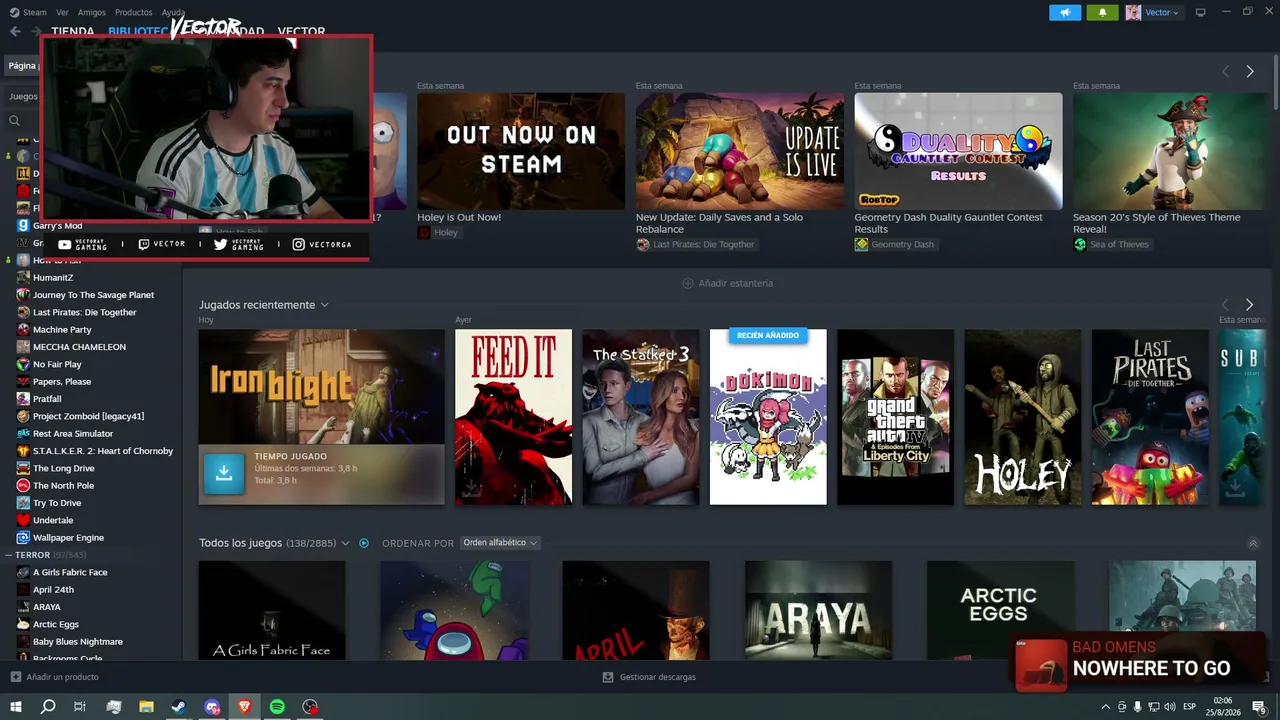Image resolution: width=1280 pixels, height=720 pixels.
Task: Select S.T.A.L.K.E.R. 2: Heart of Chornobyl
Action: 103,451
